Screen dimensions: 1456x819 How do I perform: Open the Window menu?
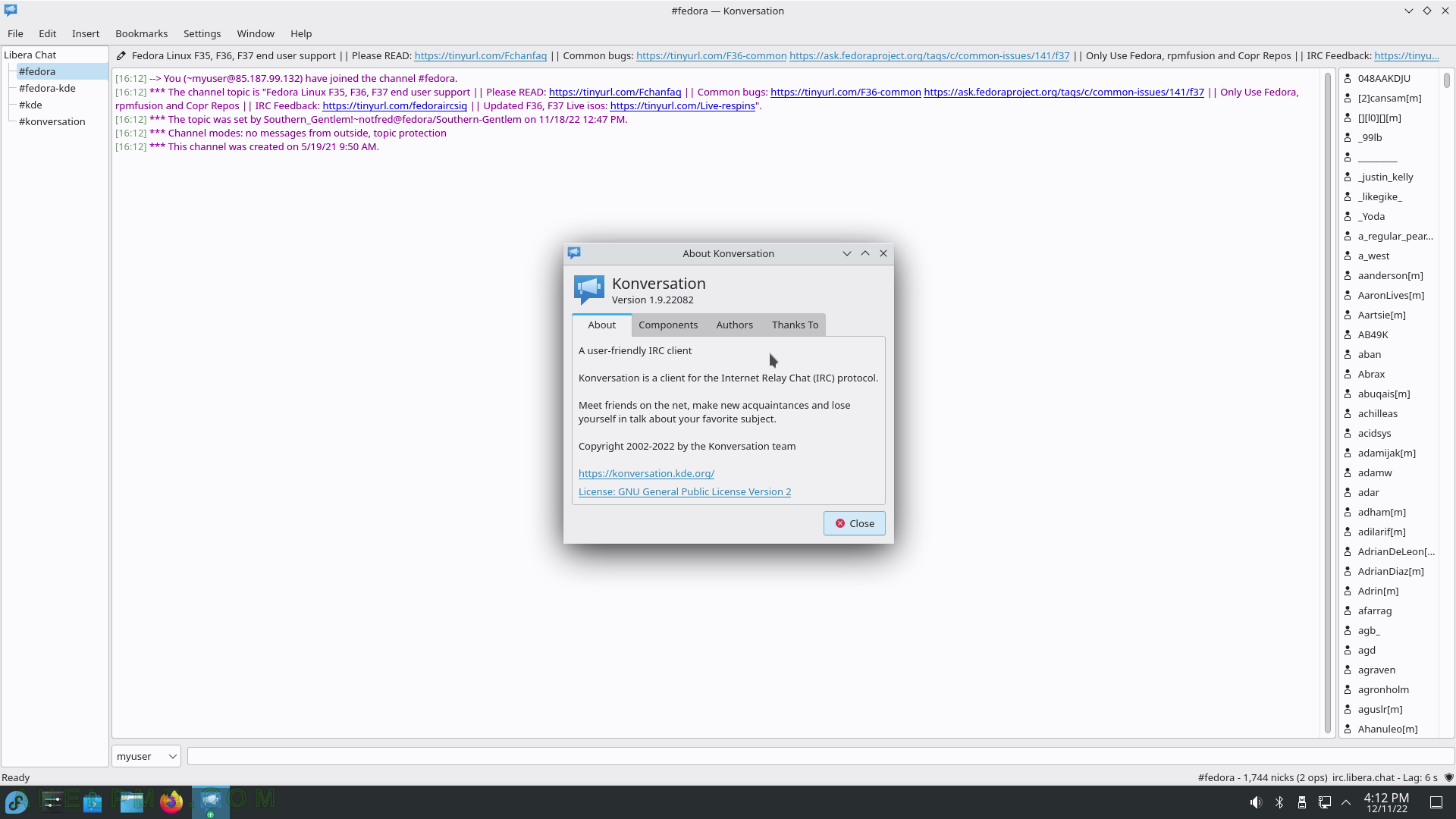[x=256, y=33]
